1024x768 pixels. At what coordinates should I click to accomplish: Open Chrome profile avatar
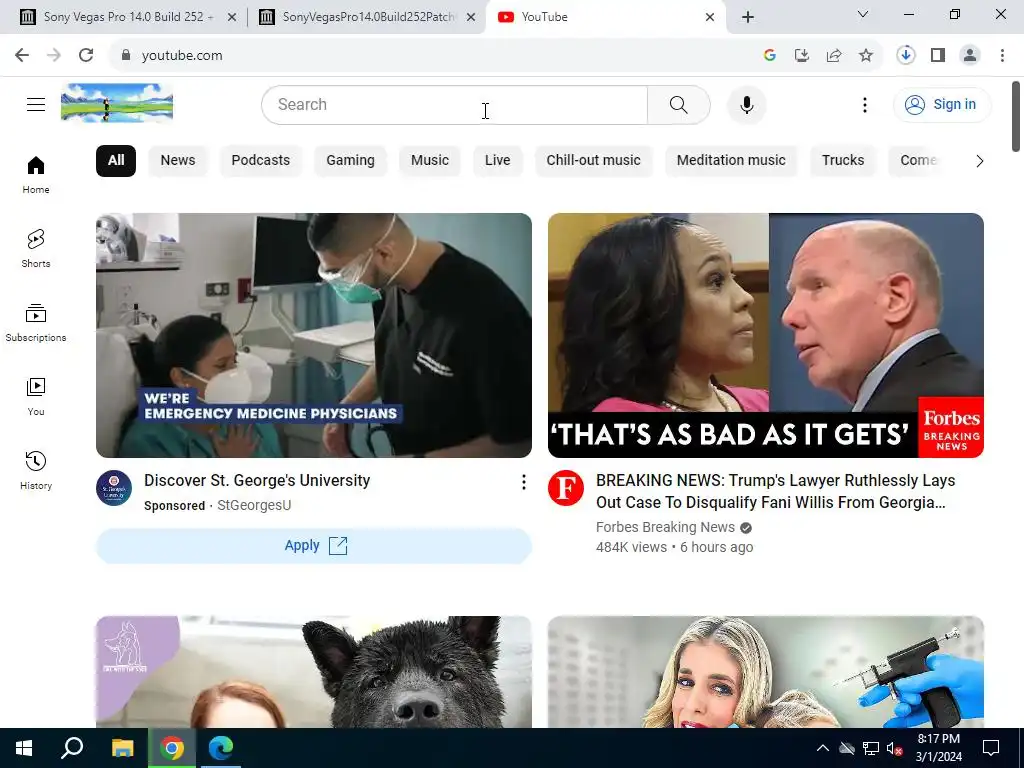pos(970,56)
